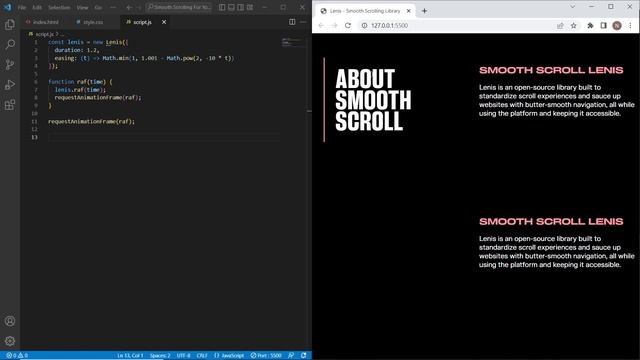Click 'ABOUT SMOOTH SCROLL' heading on webpage
The height and width of the screenshot is (360, 640).
pyautogui.click(x=373, y=100)
